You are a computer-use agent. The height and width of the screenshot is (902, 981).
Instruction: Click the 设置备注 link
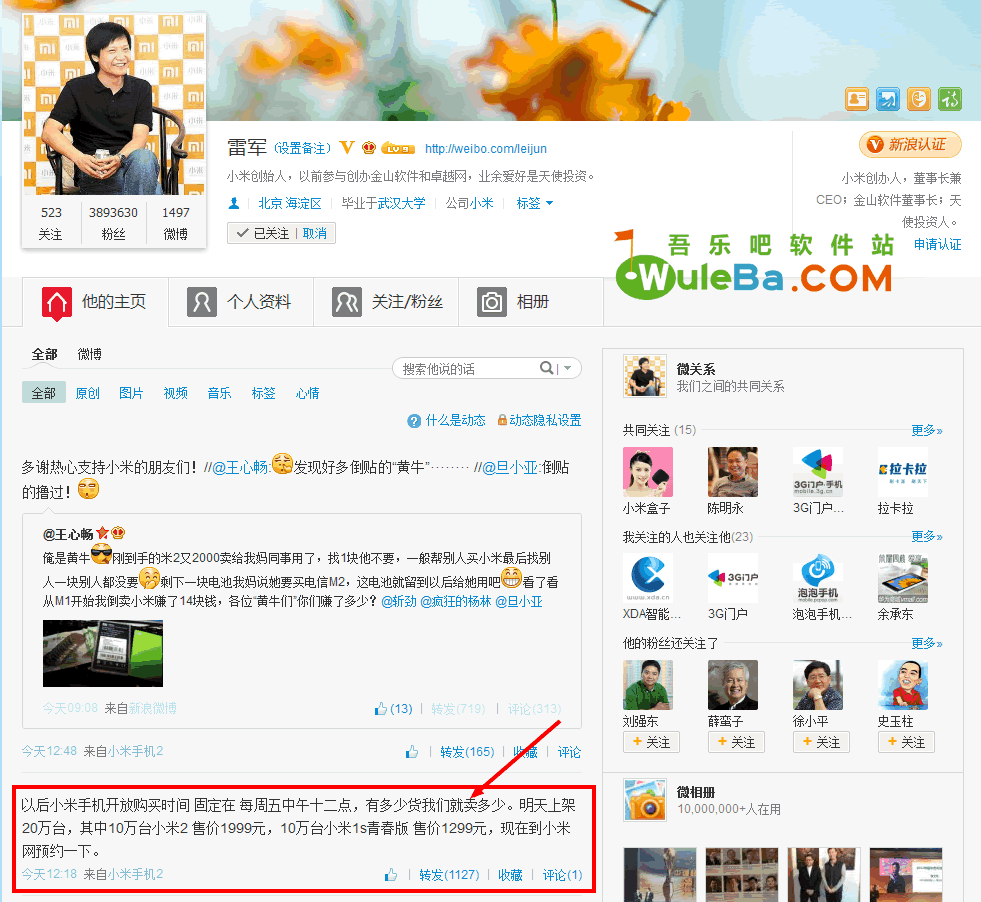click(302, 148)
